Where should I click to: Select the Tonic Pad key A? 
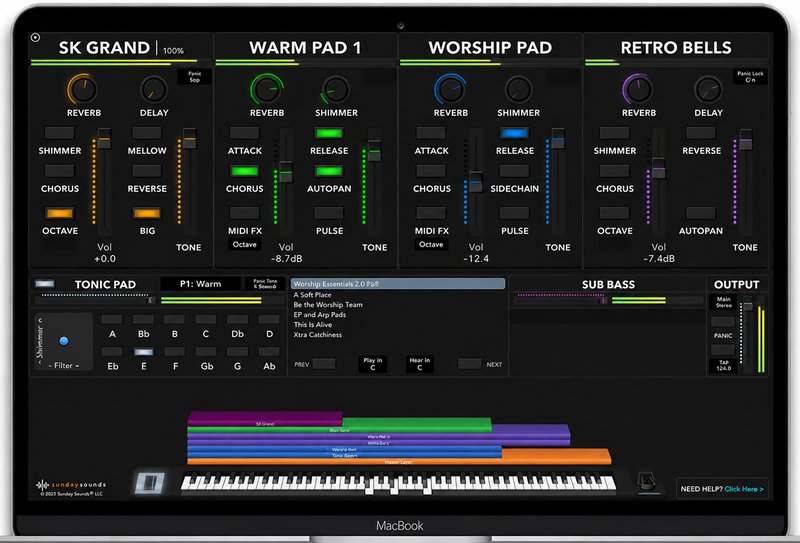[112, 320]
